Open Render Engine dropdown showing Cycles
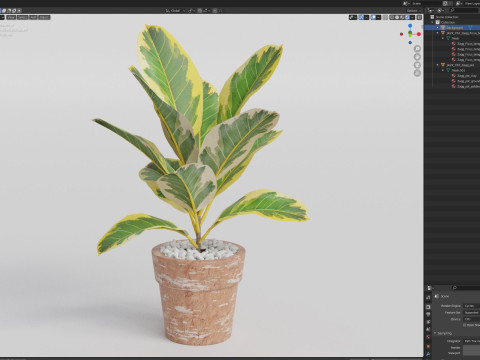The width and height of the screenshot is (480, 360). click(471, 306)
